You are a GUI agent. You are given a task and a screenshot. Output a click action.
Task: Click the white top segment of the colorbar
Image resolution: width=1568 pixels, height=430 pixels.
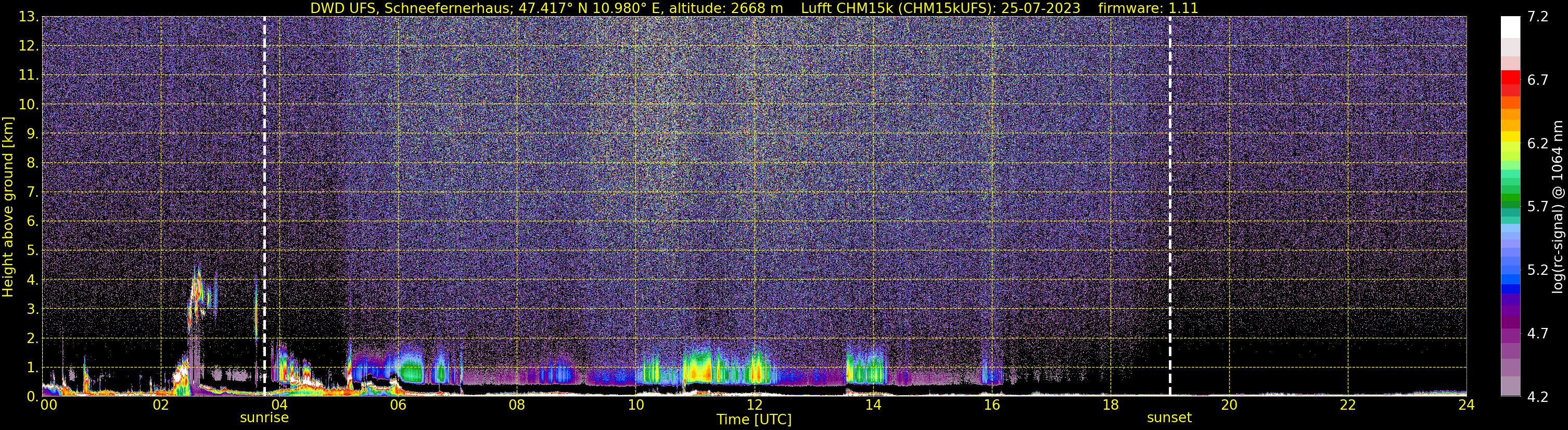[1511, 28]
